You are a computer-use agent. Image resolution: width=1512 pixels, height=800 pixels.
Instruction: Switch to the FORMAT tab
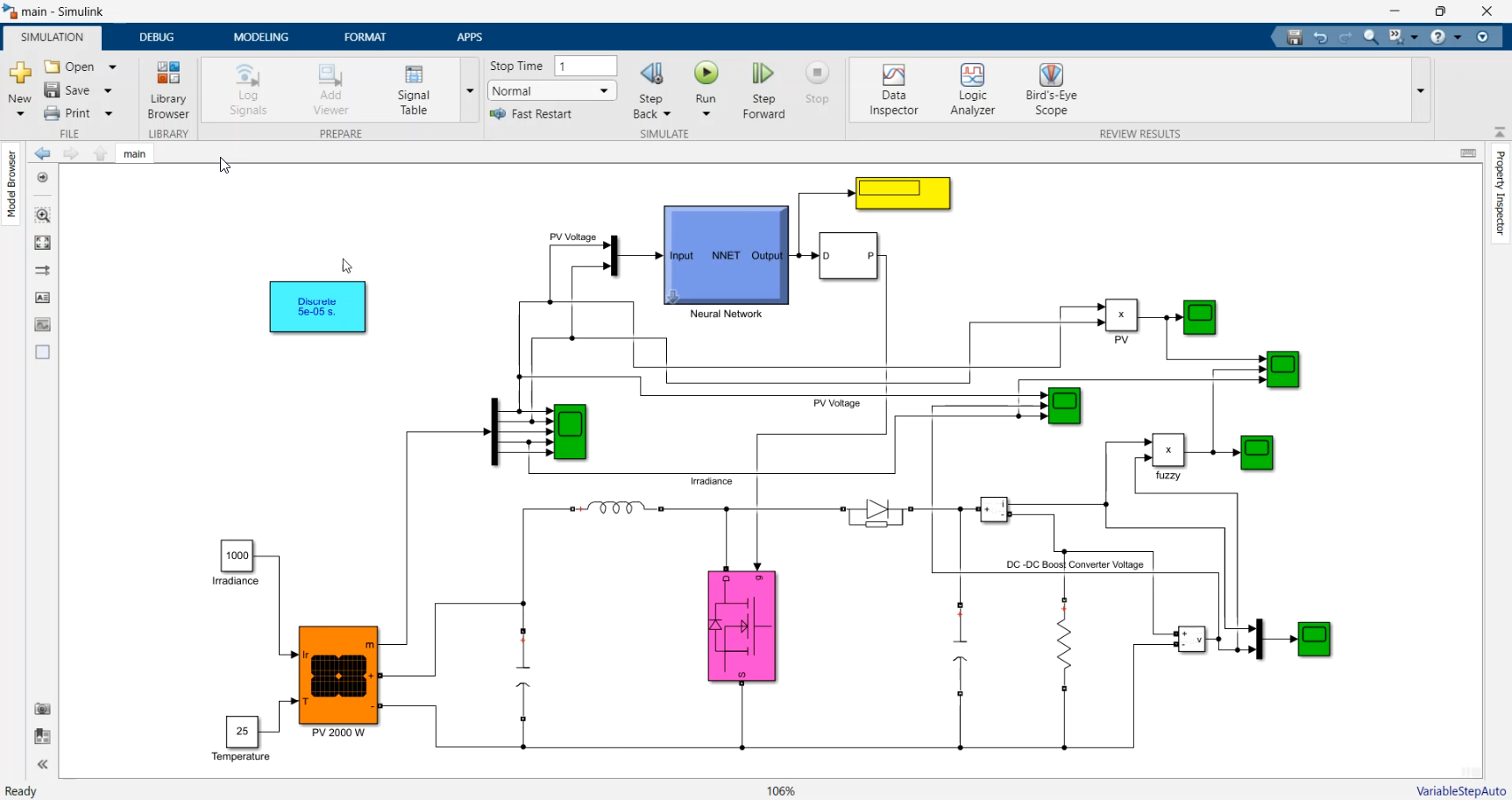click(x=365, y=37)
